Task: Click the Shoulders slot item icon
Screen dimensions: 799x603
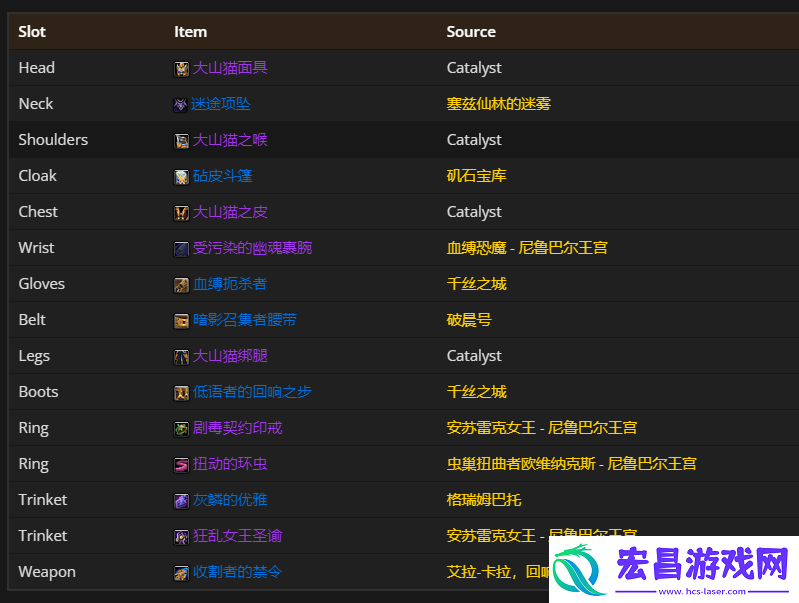Action: click(181, 141)
